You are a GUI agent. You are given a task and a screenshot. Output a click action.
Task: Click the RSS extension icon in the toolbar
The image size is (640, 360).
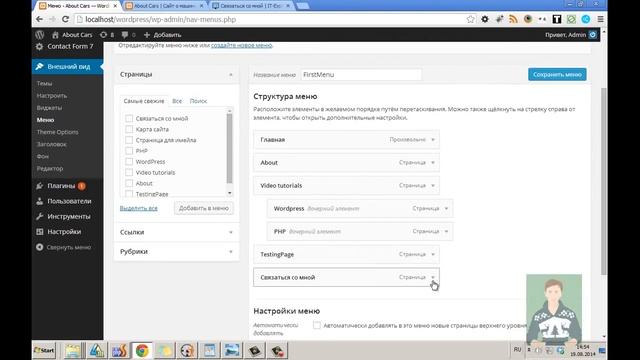(x=513, y=19)
